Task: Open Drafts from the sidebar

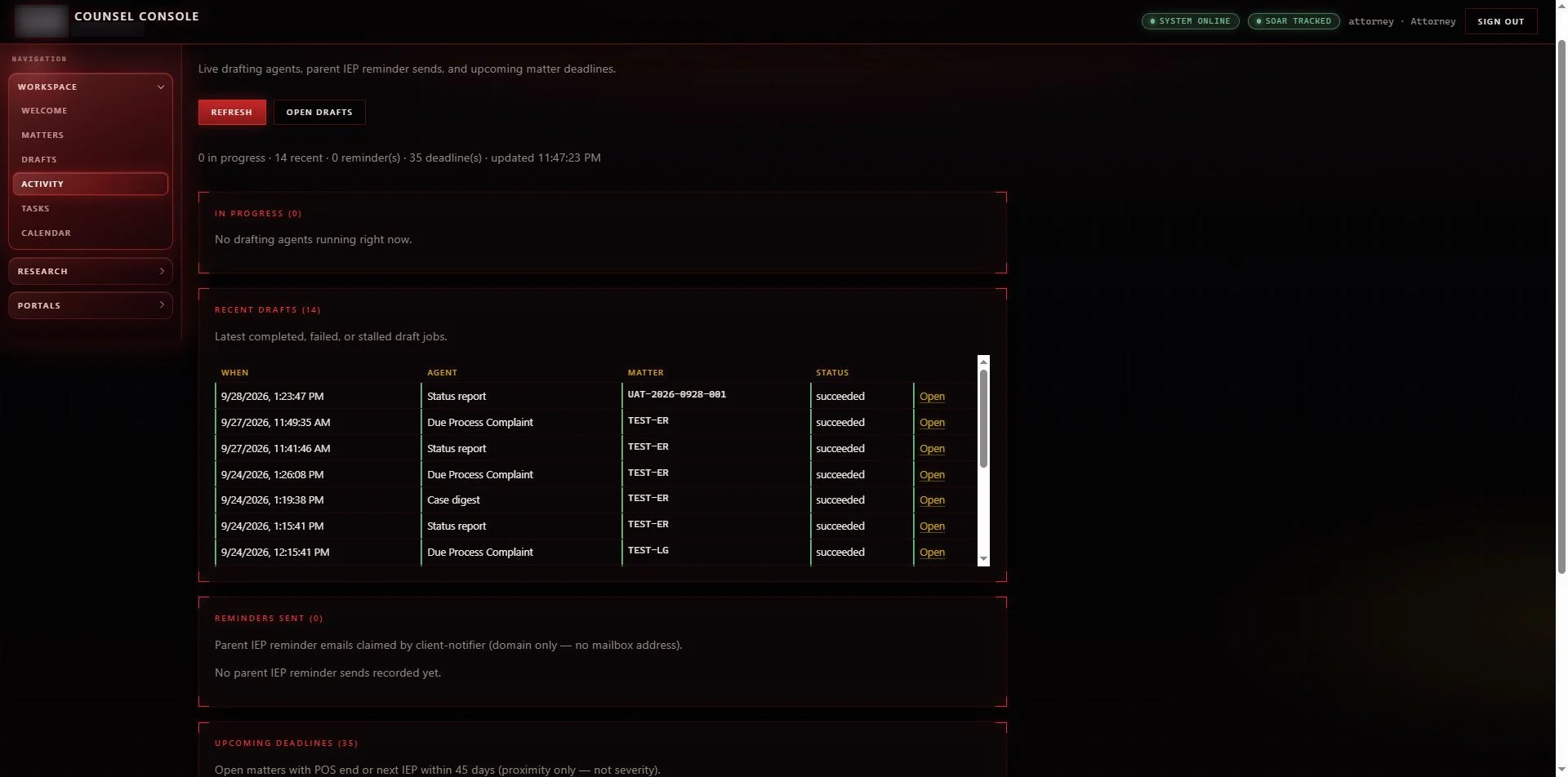Action: (91, 159)
